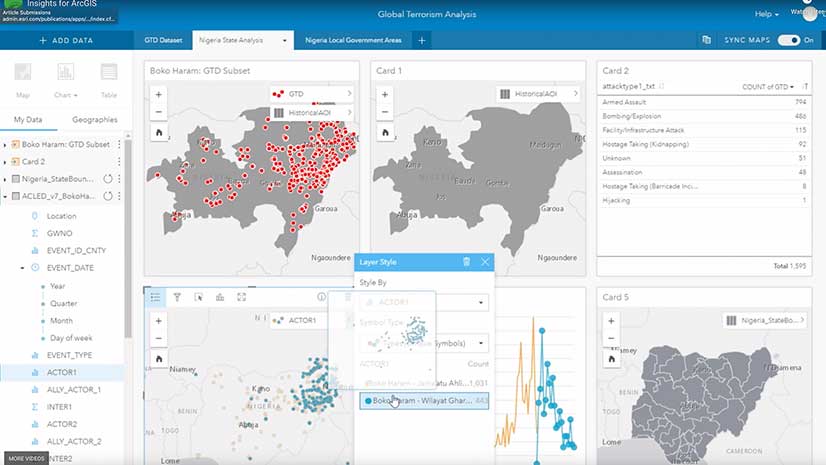826x465 pixels.
Task: Open the visualization type chart icon
Action: 220,298
